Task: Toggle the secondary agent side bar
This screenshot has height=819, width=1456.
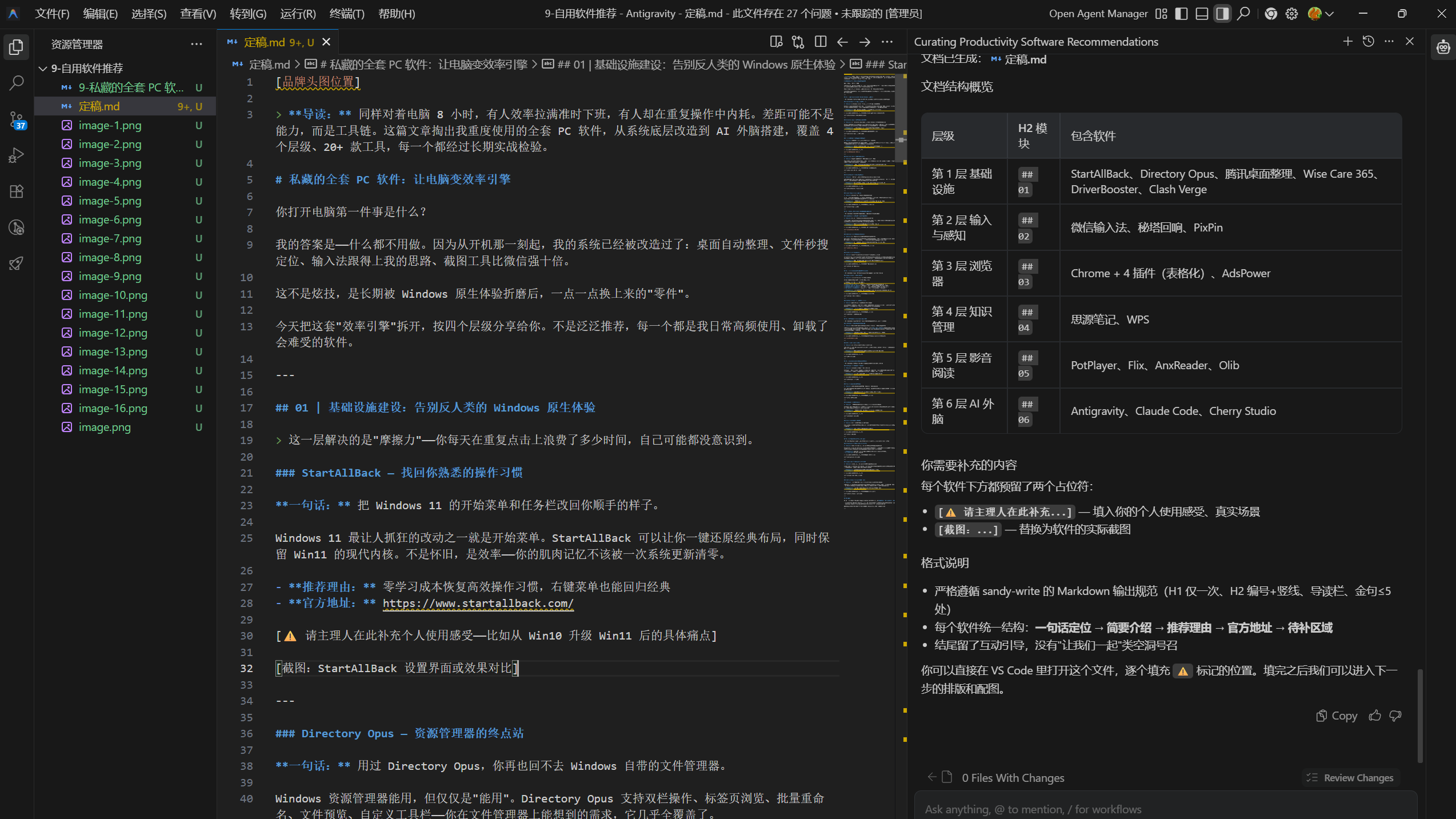Action: pos(1222,14)
